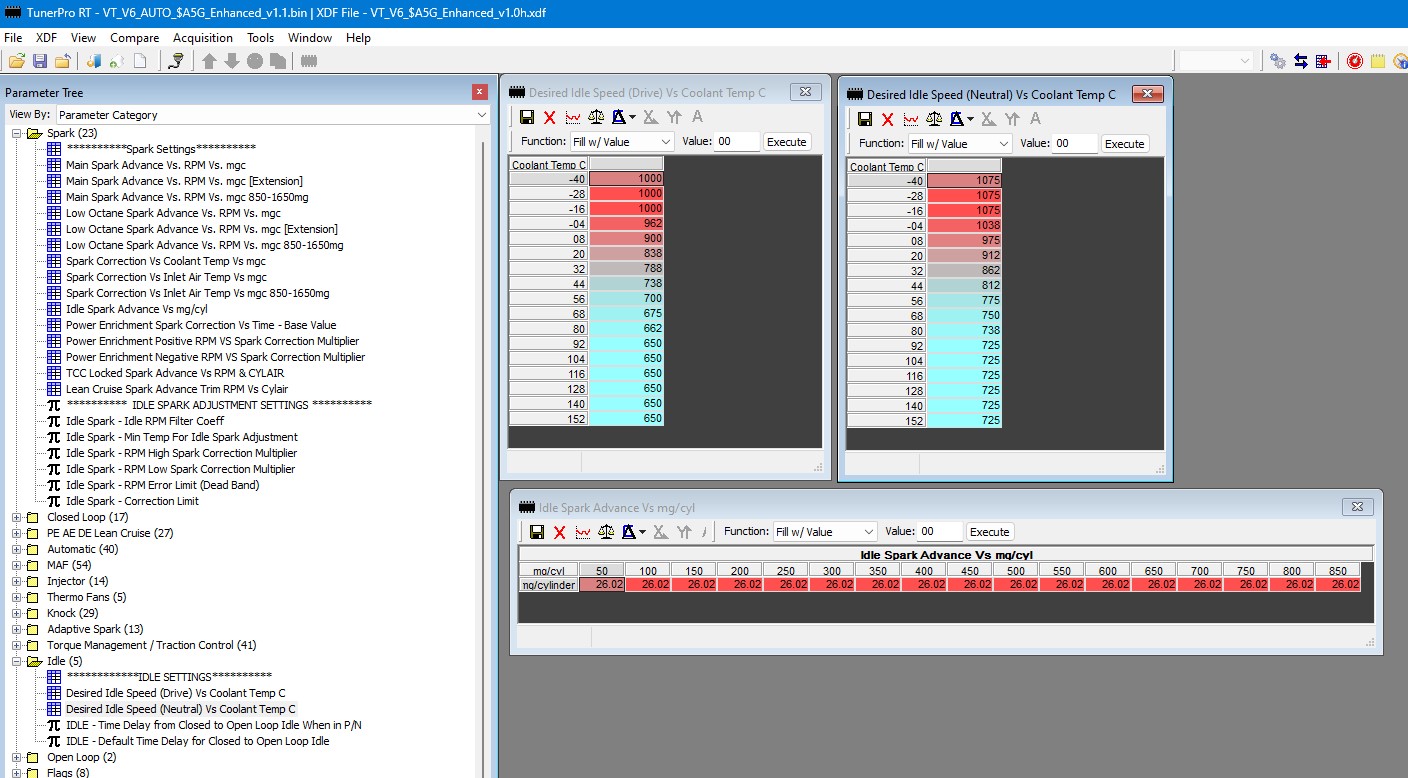Select Neutral idle cell value 1038
The image size is (1408, 778).
(964, 225)
